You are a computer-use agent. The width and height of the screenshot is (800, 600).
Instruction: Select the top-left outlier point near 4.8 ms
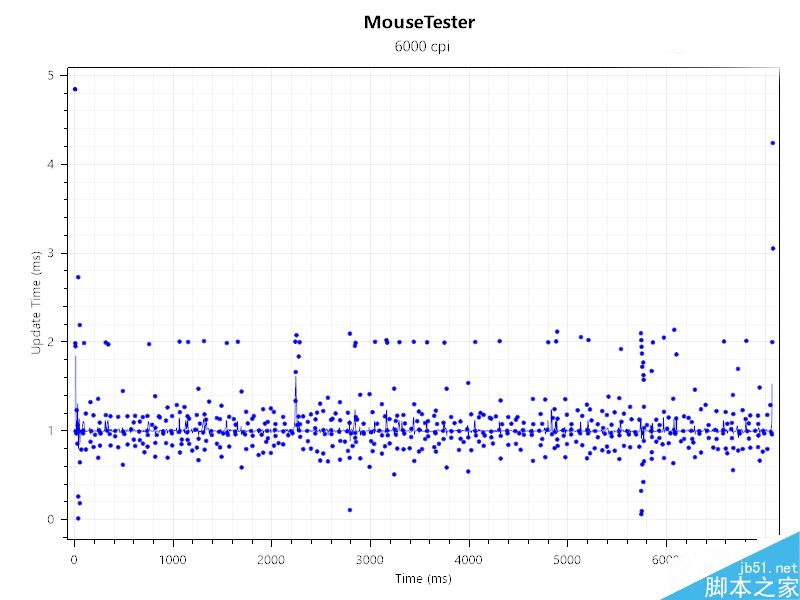pyautogui.click(x=75, y=89)
